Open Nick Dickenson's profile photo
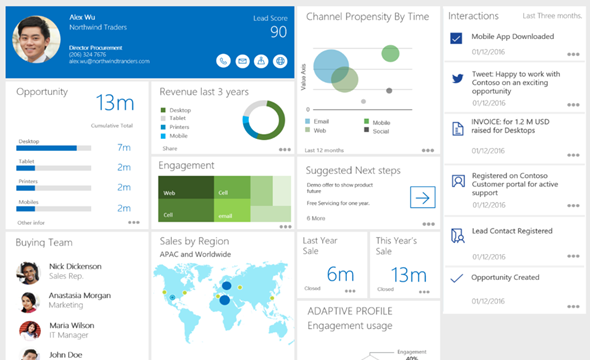590x360 pixels. 28,273
